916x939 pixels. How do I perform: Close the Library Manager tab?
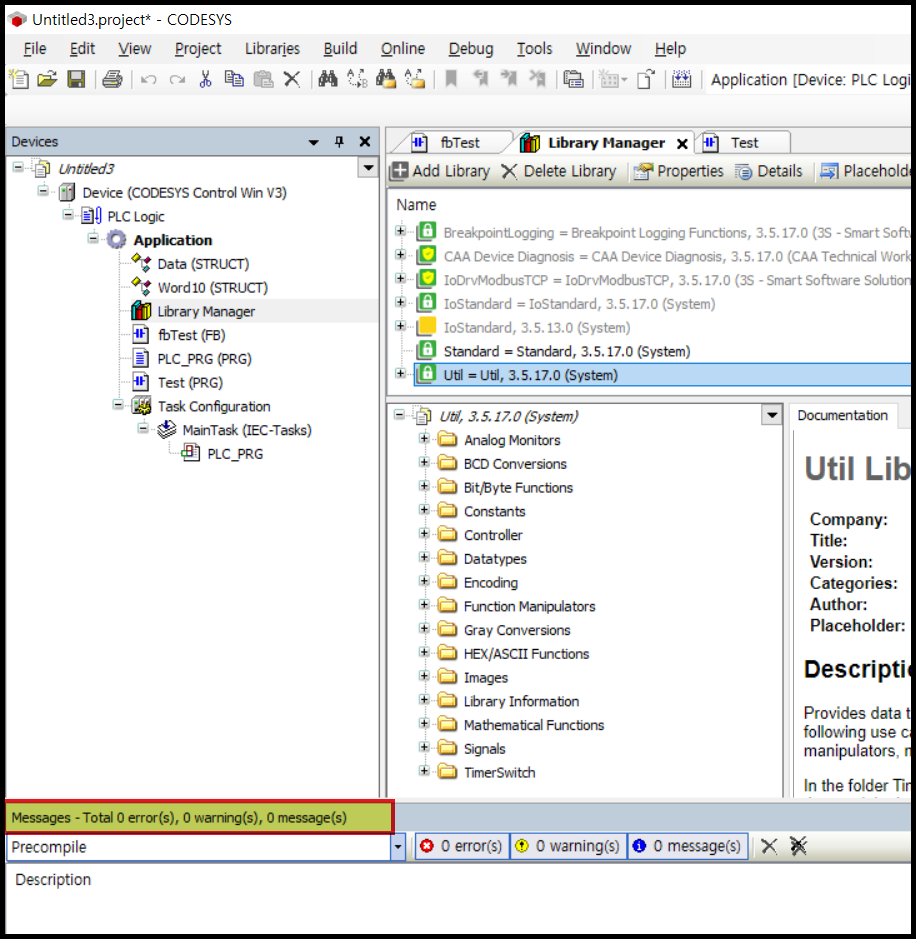(682, 144)
